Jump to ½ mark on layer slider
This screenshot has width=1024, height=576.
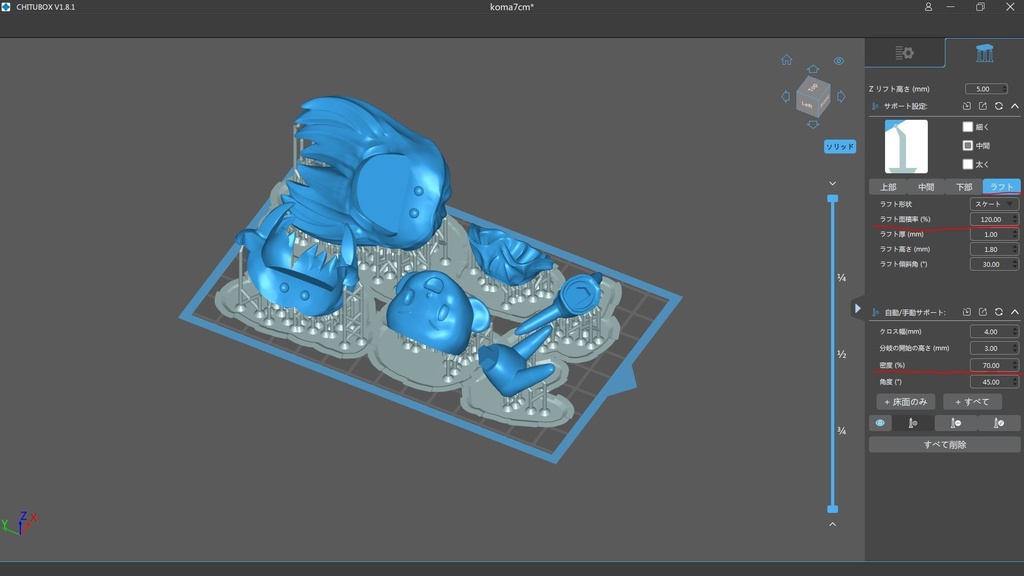pos(842,355)
